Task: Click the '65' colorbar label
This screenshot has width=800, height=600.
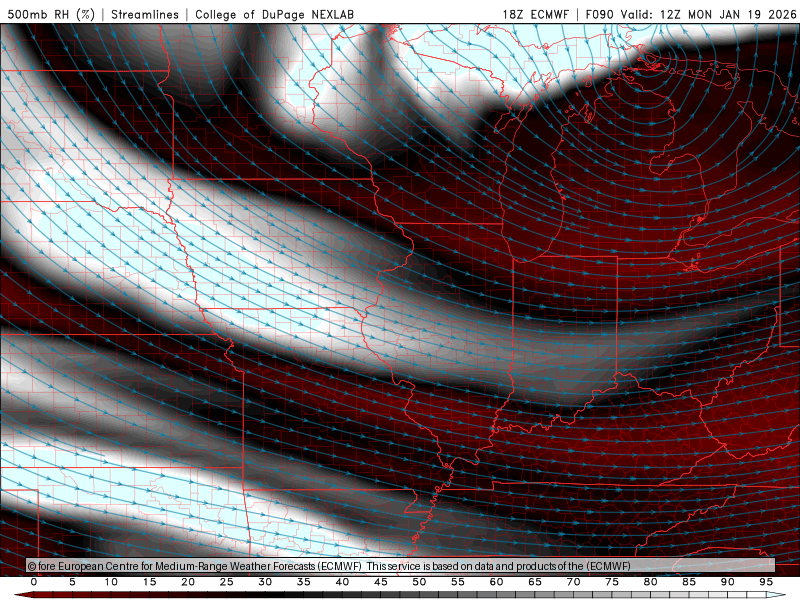Action: [x=535, y=582]
